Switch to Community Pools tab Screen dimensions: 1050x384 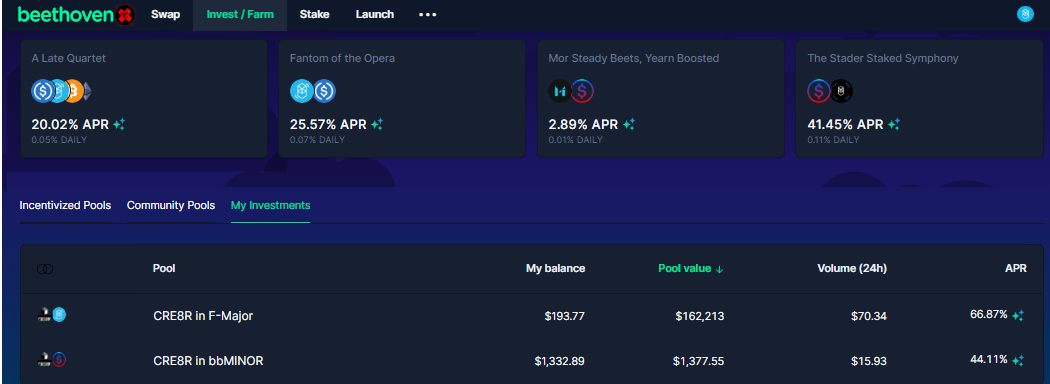(x=171, y=205)
